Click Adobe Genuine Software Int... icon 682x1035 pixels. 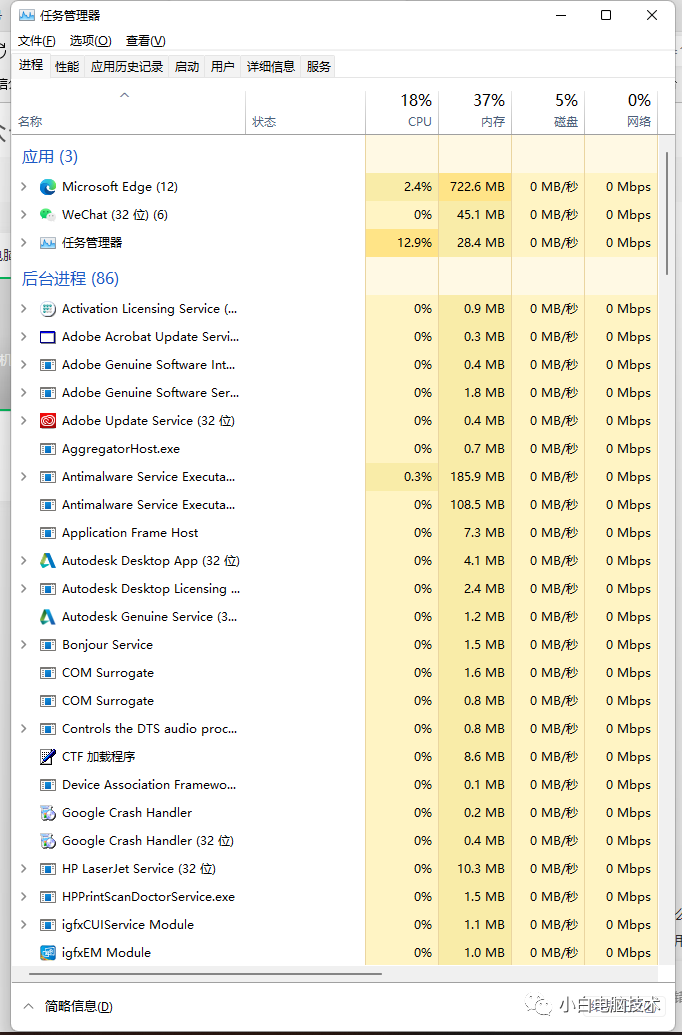[x=48, y=364]
